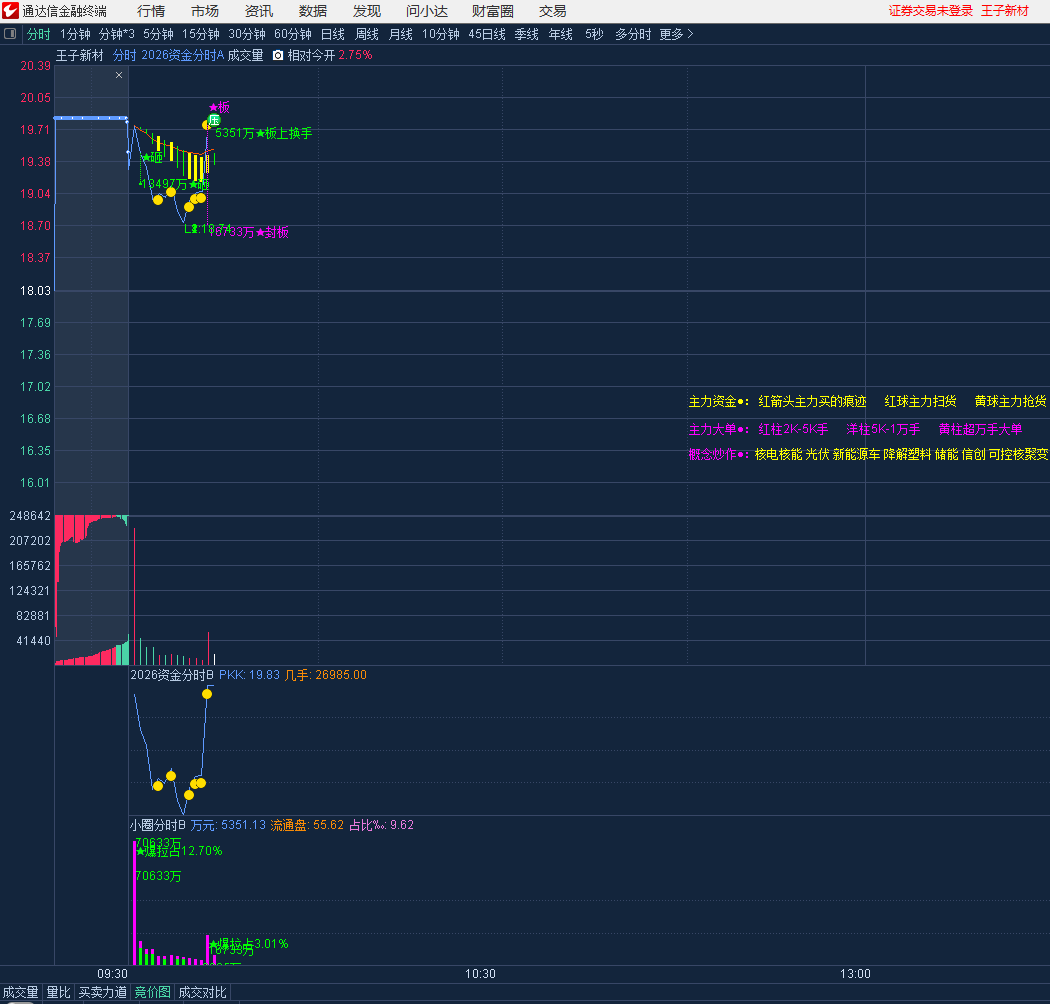Open the 行情 menu
This screenshot has height=1004, width=1050.
pyautogui.click(x=151, y=11)
